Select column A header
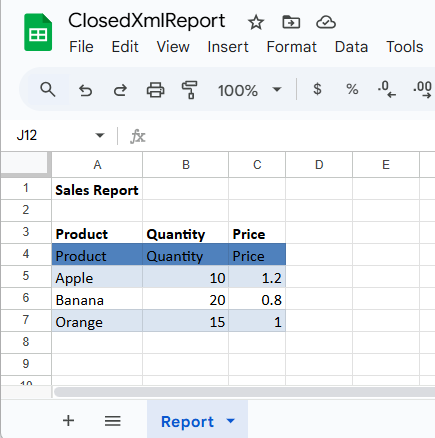435x438 pixels. tap(97, 165)
